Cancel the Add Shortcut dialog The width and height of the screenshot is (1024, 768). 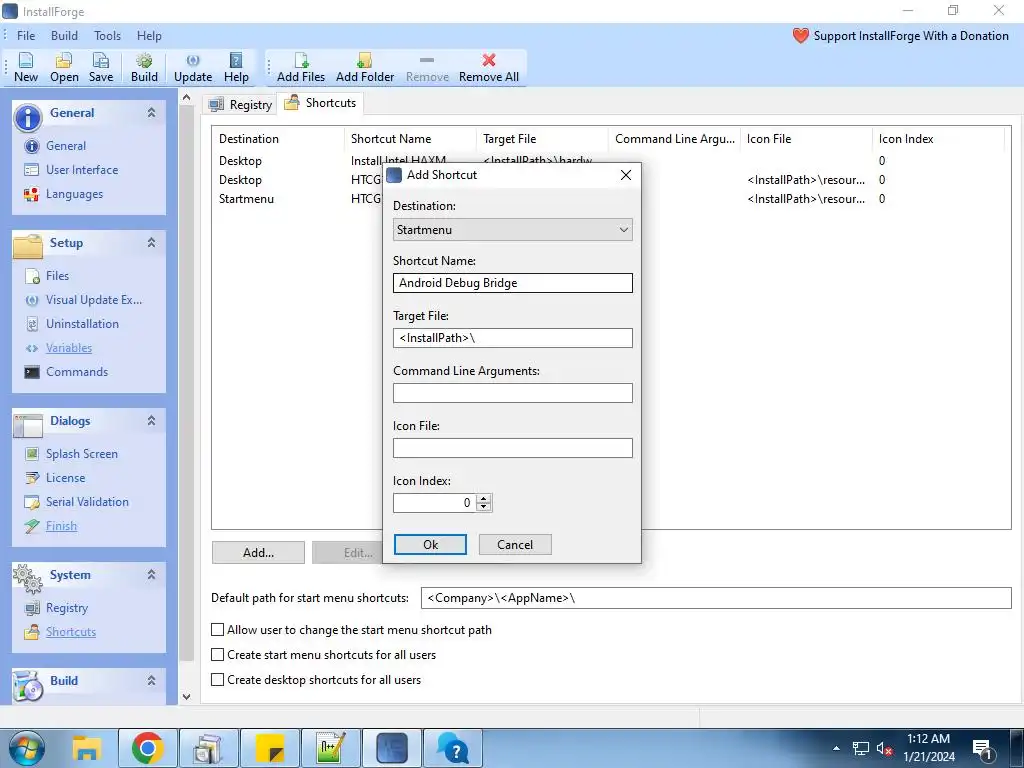click(x=515, y=545)
